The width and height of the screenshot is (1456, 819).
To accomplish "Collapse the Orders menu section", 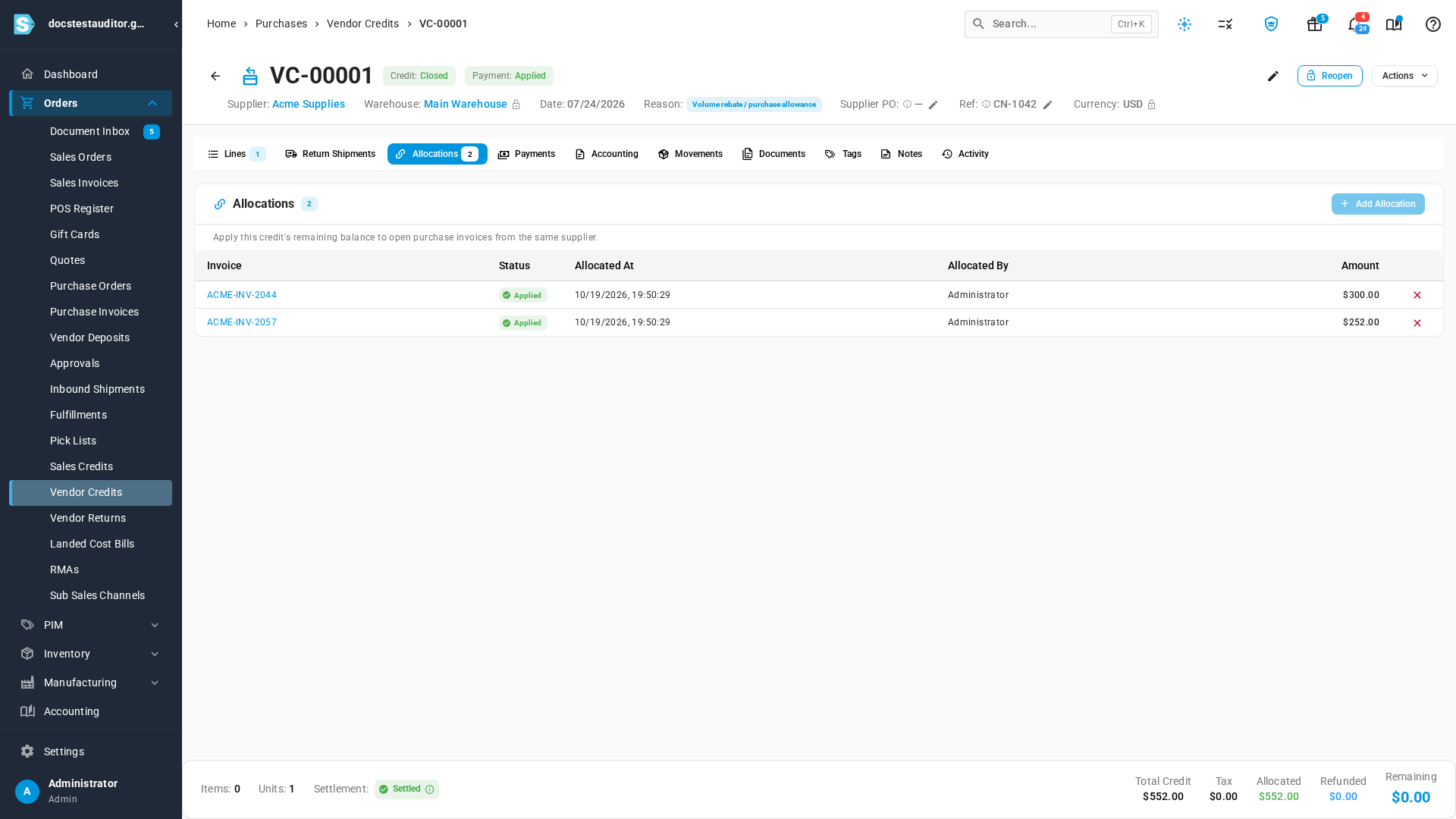I will pos(152,103).
